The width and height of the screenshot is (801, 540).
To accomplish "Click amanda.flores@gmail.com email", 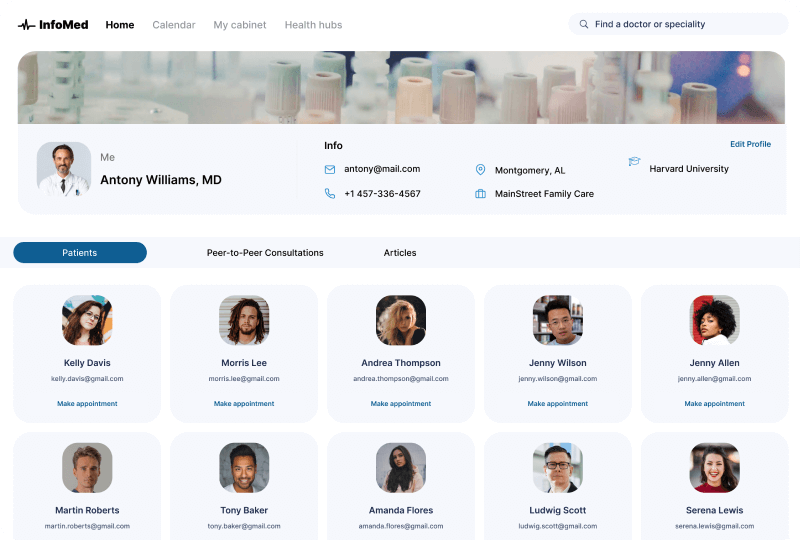I will pos(400,526).
